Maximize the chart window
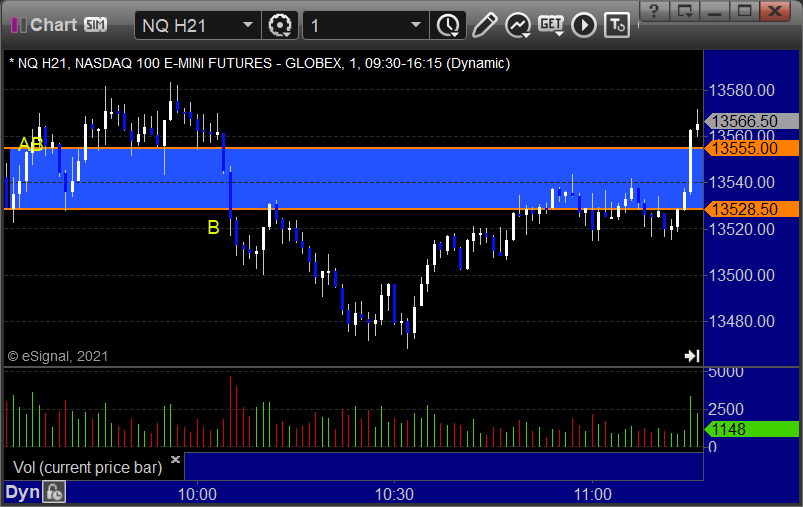This screenshot has width=803, height=507. click(x=744, y=11)
